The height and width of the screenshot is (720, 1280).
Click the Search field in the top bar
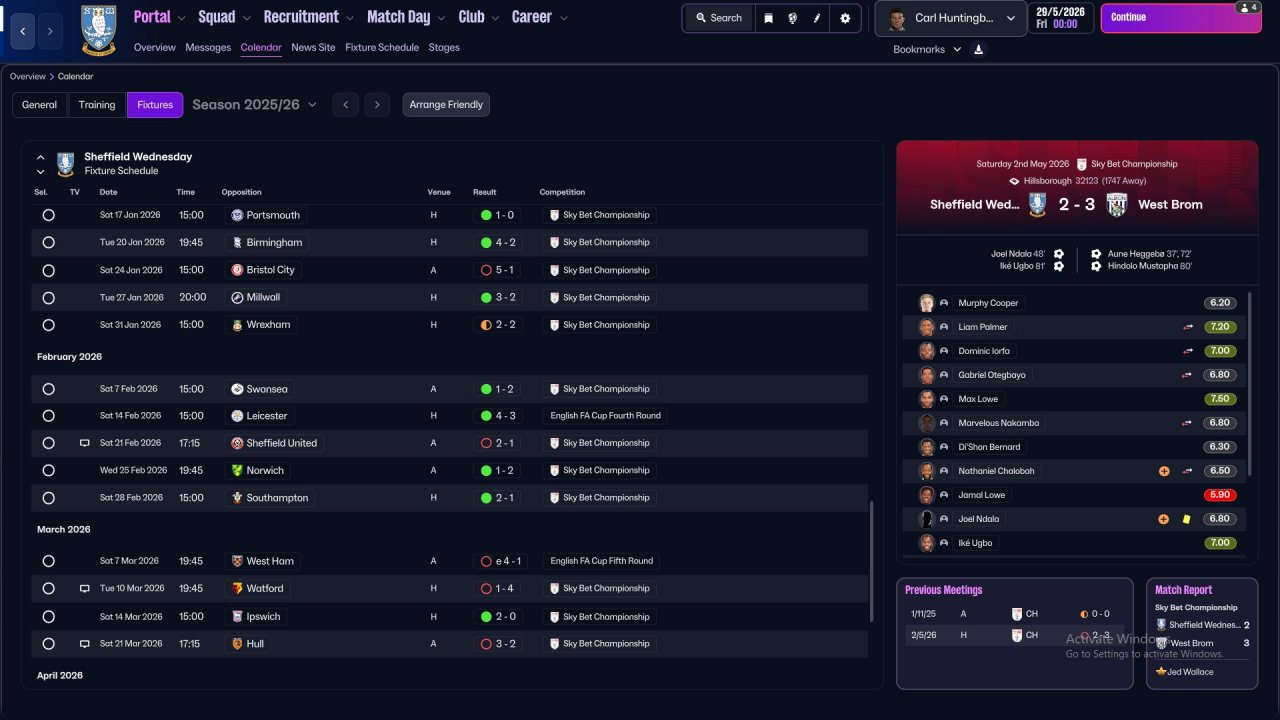coord(718,18)
